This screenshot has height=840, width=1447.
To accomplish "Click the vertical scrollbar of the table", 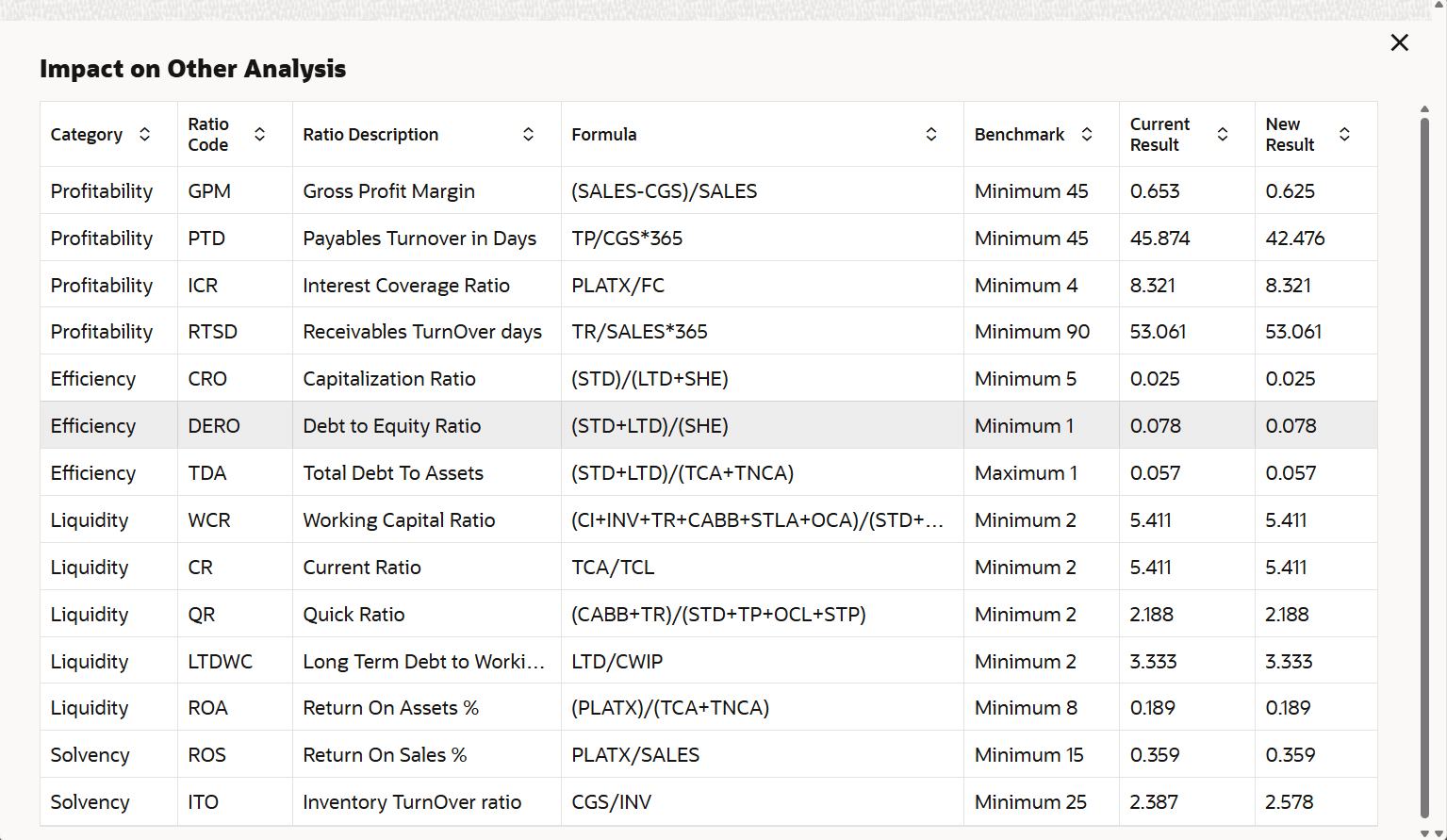I will coord(1425,467).
